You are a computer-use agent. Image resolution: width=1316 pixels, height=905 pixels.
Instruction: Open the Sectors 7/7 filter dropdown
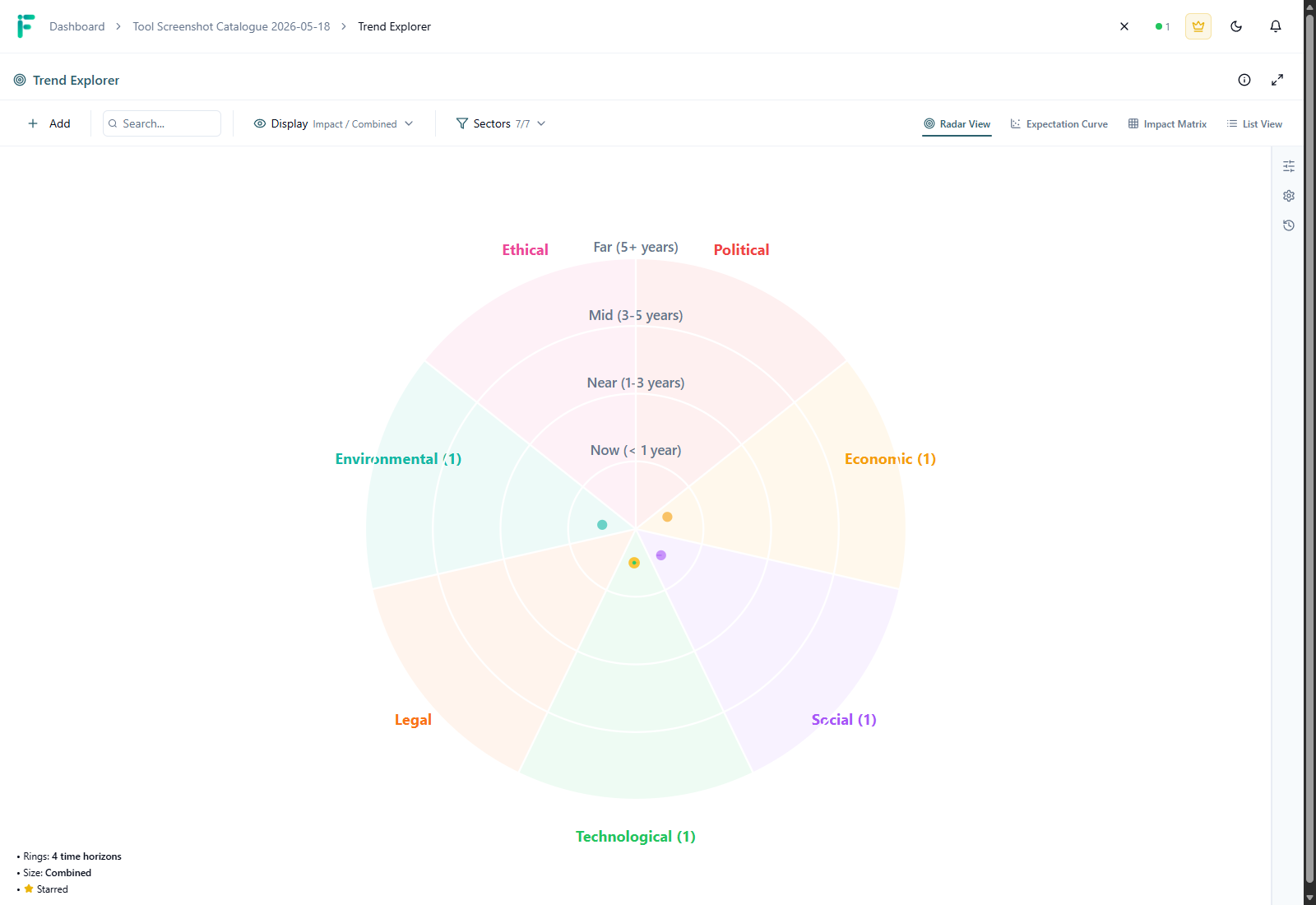[501, 123]
